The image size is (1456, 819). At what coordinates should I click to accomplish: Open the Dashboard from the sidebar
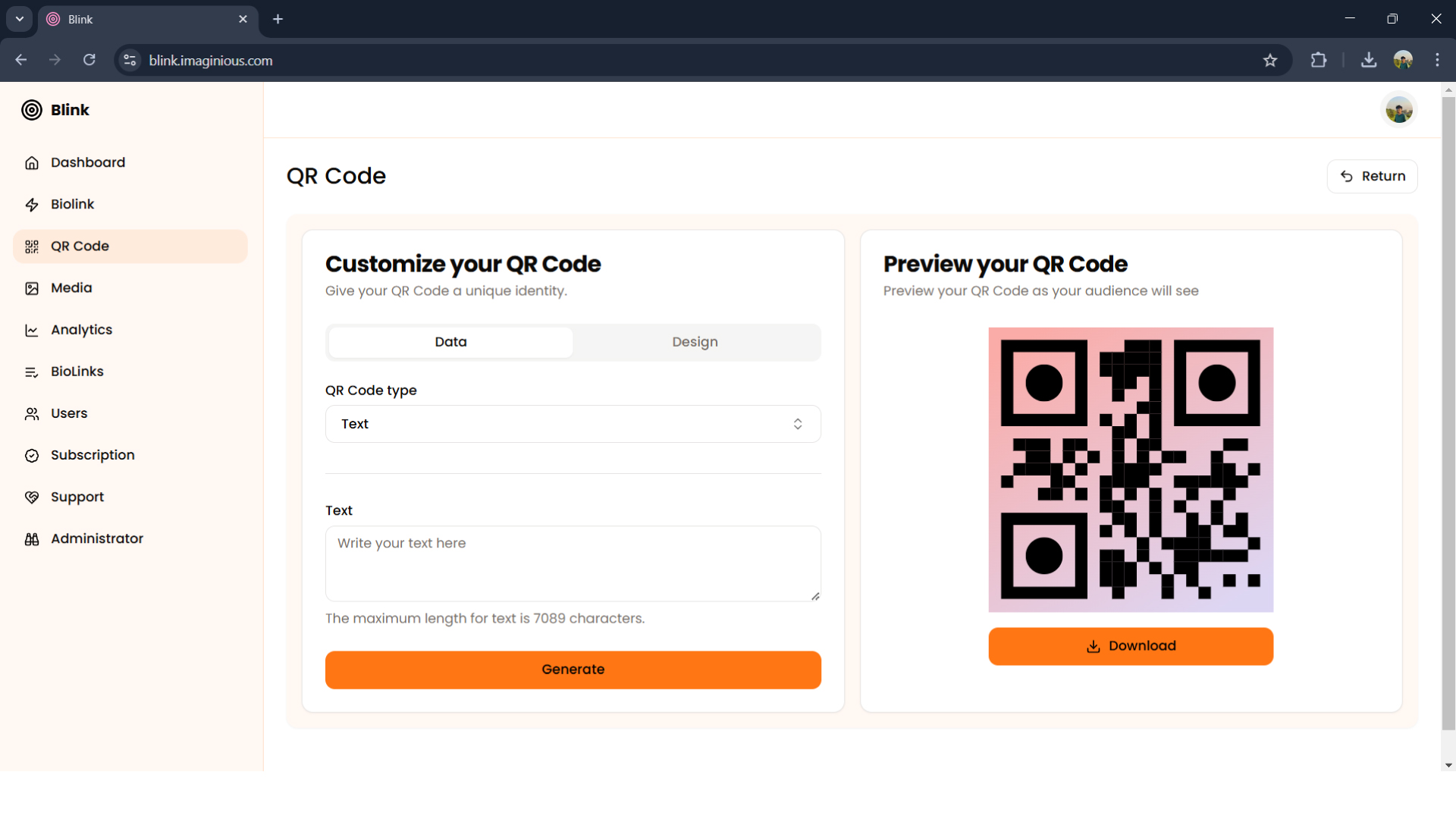(87, 162)
